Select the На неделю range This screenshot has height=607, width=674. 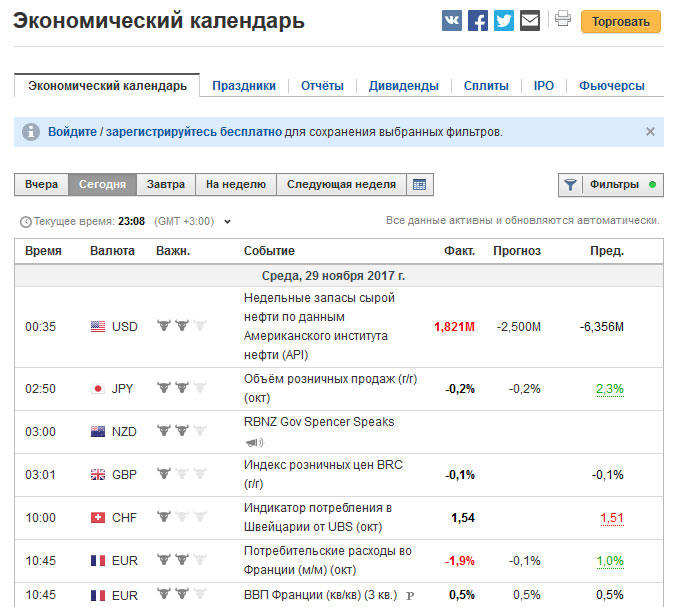click(x=236, y=184)
